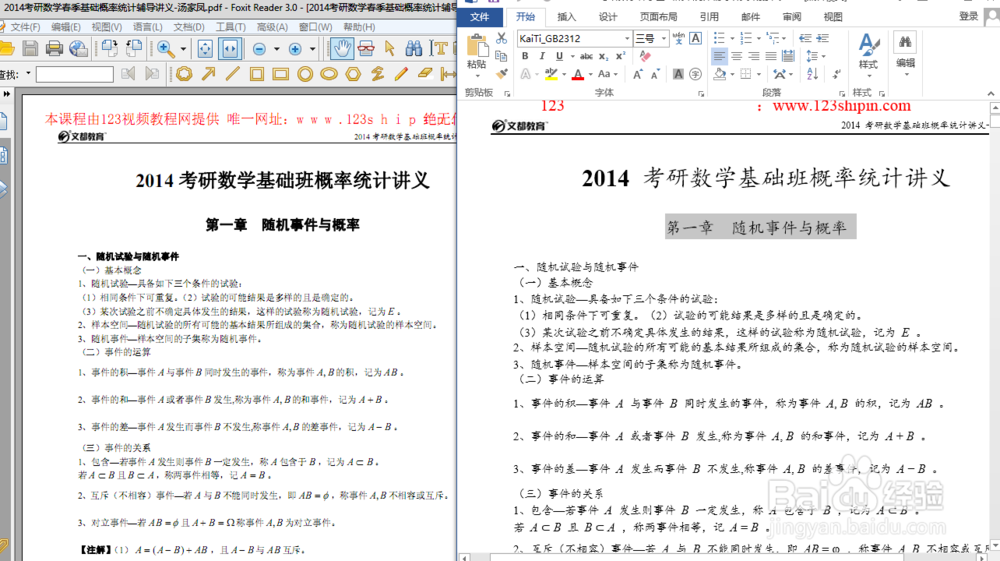
Task: Choose the square annotation tool
Action: [257, 75]
